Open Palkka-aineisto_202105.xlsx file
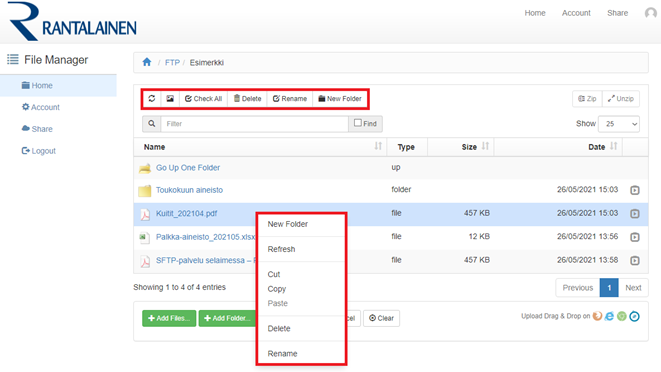This screenshot has height=372, width=661. coord(205,237)
